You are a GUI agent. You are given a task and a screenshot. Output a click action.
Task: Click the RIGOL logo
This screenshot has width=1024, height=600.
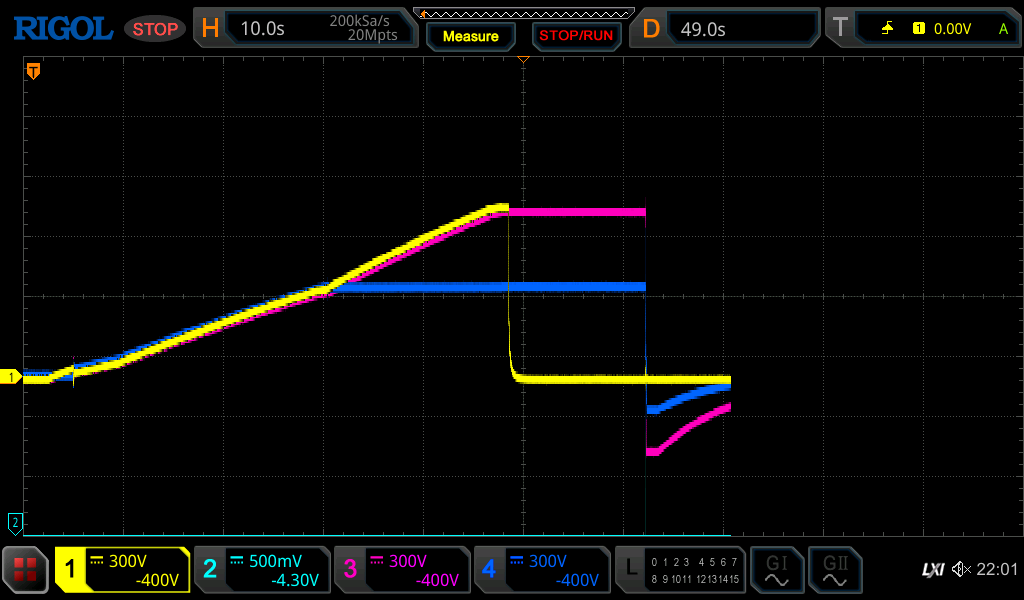[62, 29]
